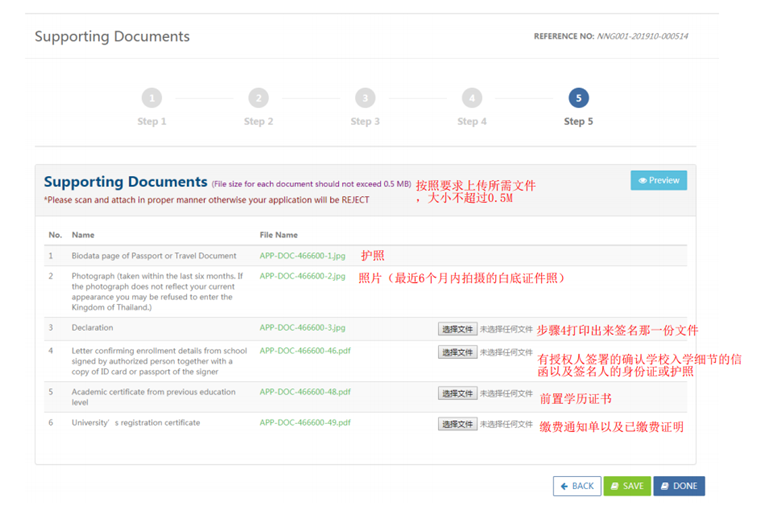Screen dimensions: 760x509
Task: Open file APP-DOC-466600-49.pdf
Action: coord(305,422)
